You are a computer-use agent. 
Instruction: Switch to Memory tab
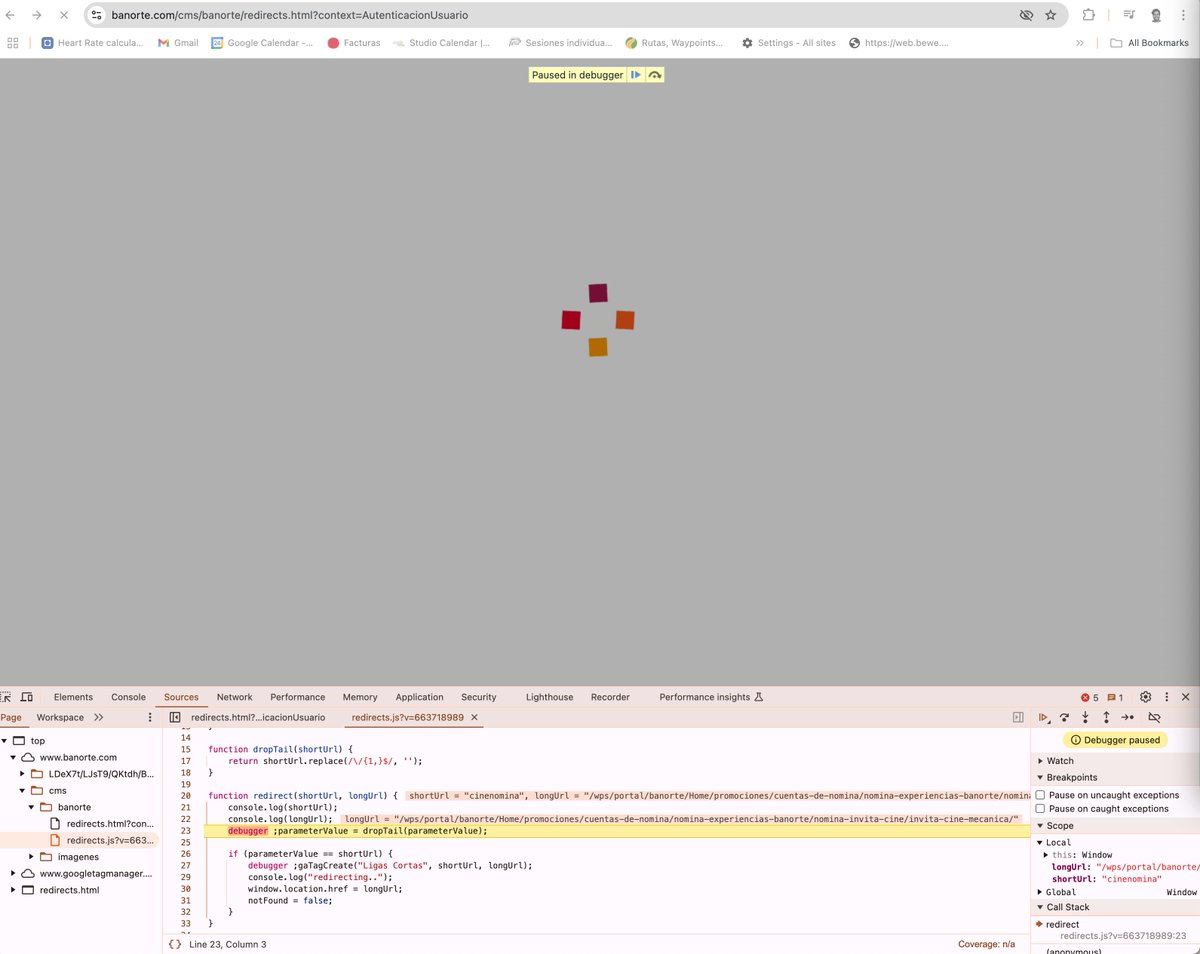(360, 697)
